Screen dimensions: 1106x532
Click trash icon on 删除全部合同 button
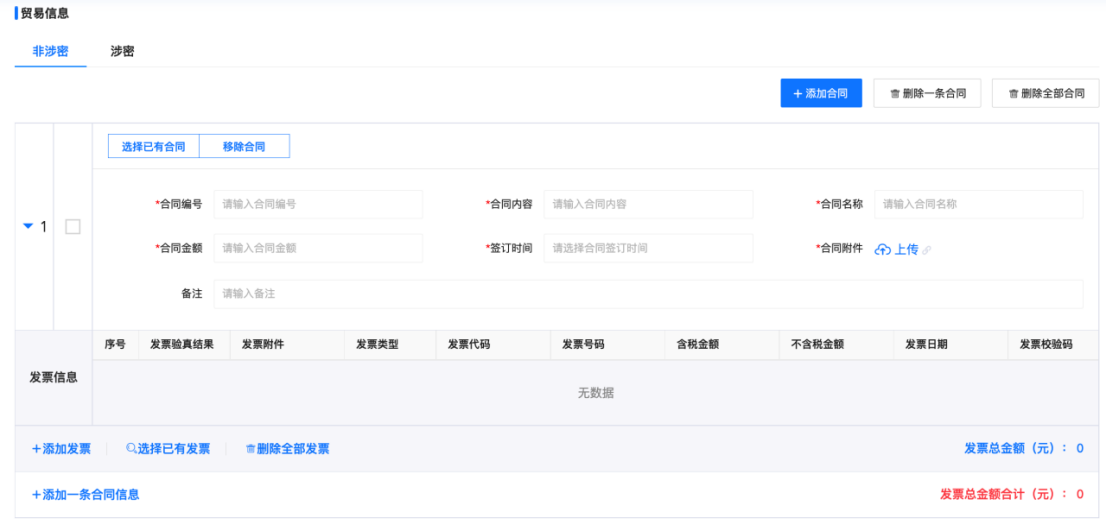[1013, 94]
